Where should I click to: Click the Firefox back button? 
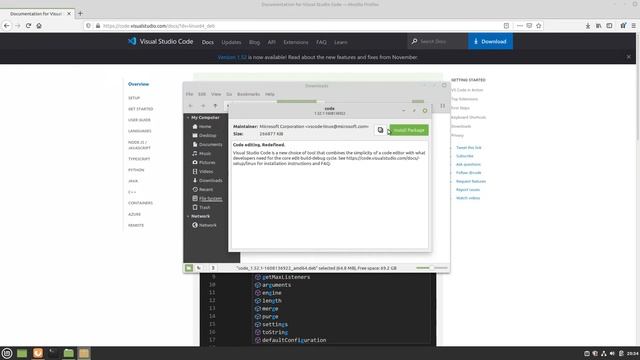click(x=7, y=26)
